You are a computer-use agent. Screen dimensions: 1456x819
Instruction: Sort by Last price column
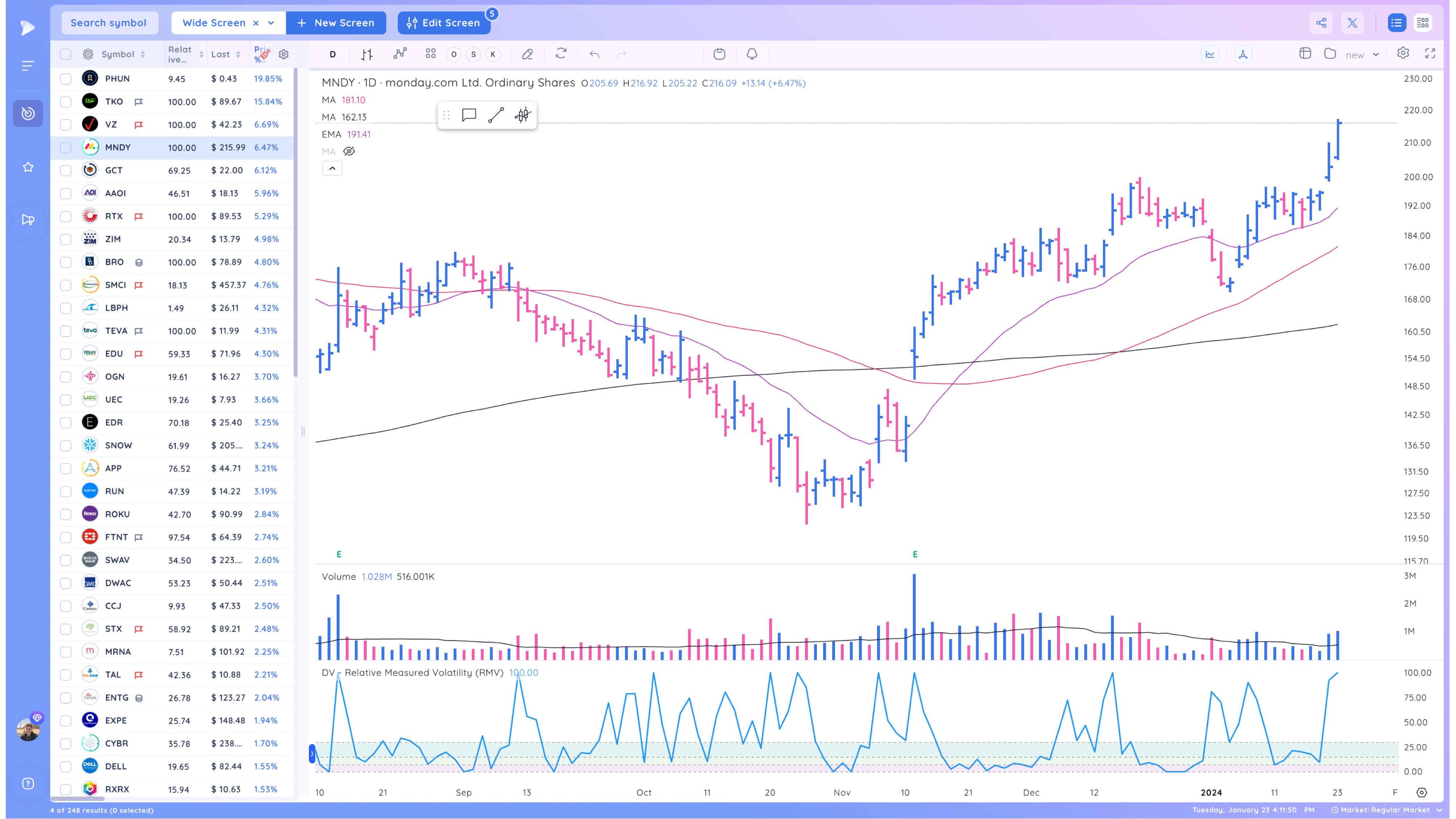tap(226, 54)
